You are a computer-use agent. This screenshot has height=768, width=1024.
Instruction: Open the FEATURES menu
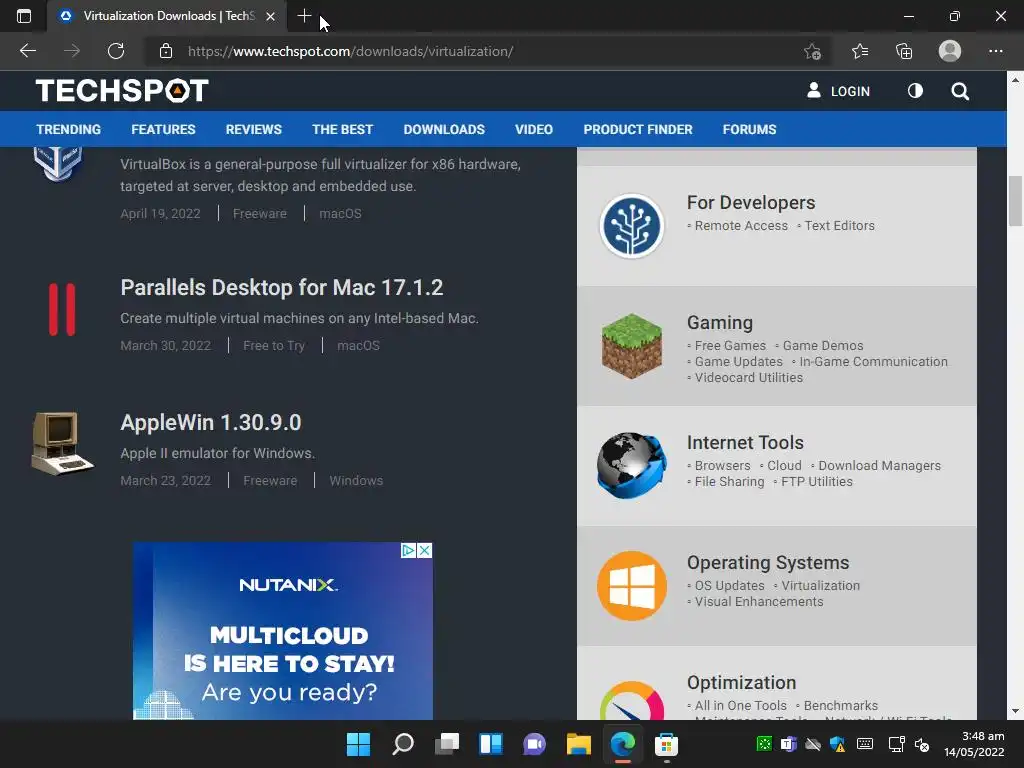pos(163,129)
